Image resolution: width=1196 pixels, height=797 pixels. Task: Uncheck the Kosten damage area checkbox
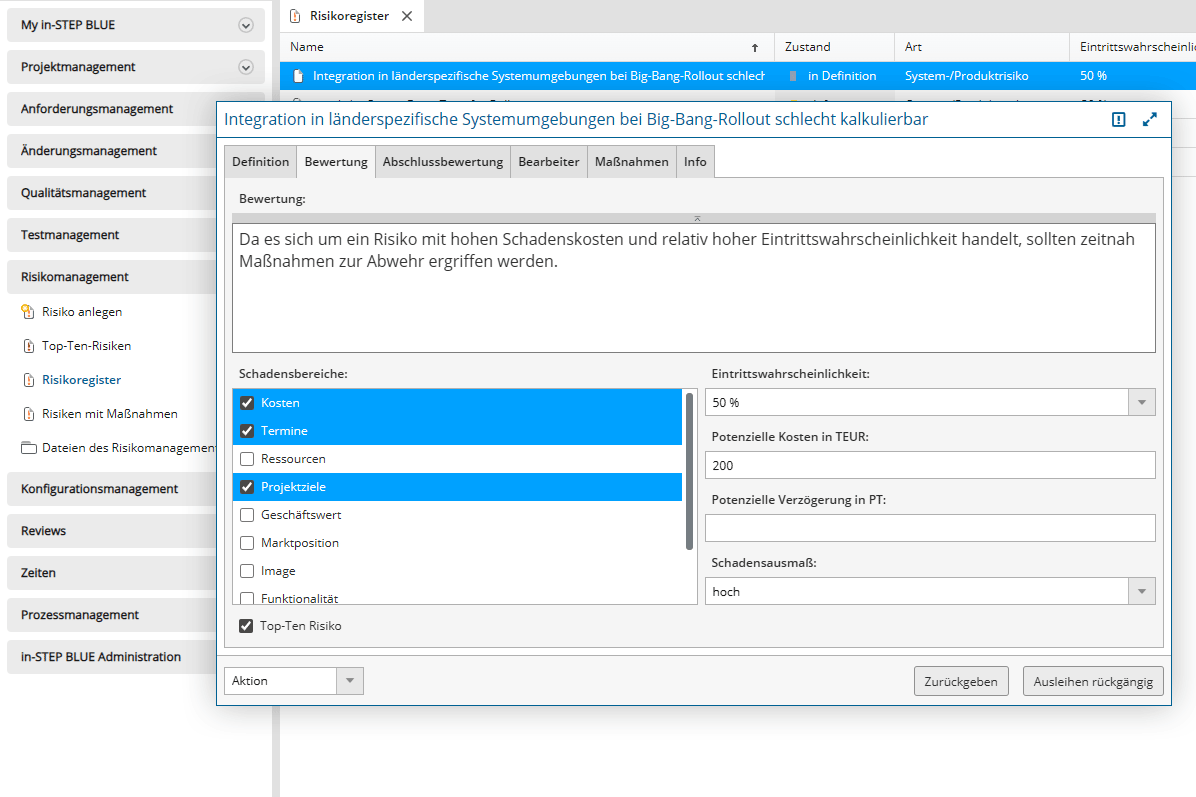(x=247, y=403)
